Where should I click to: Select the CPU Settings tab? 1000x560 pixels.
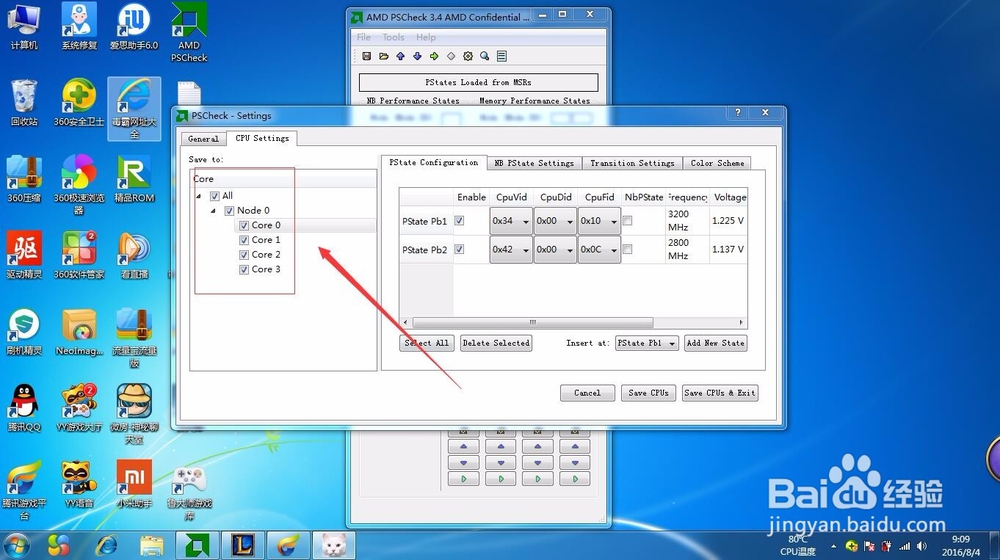coord(262,138)
